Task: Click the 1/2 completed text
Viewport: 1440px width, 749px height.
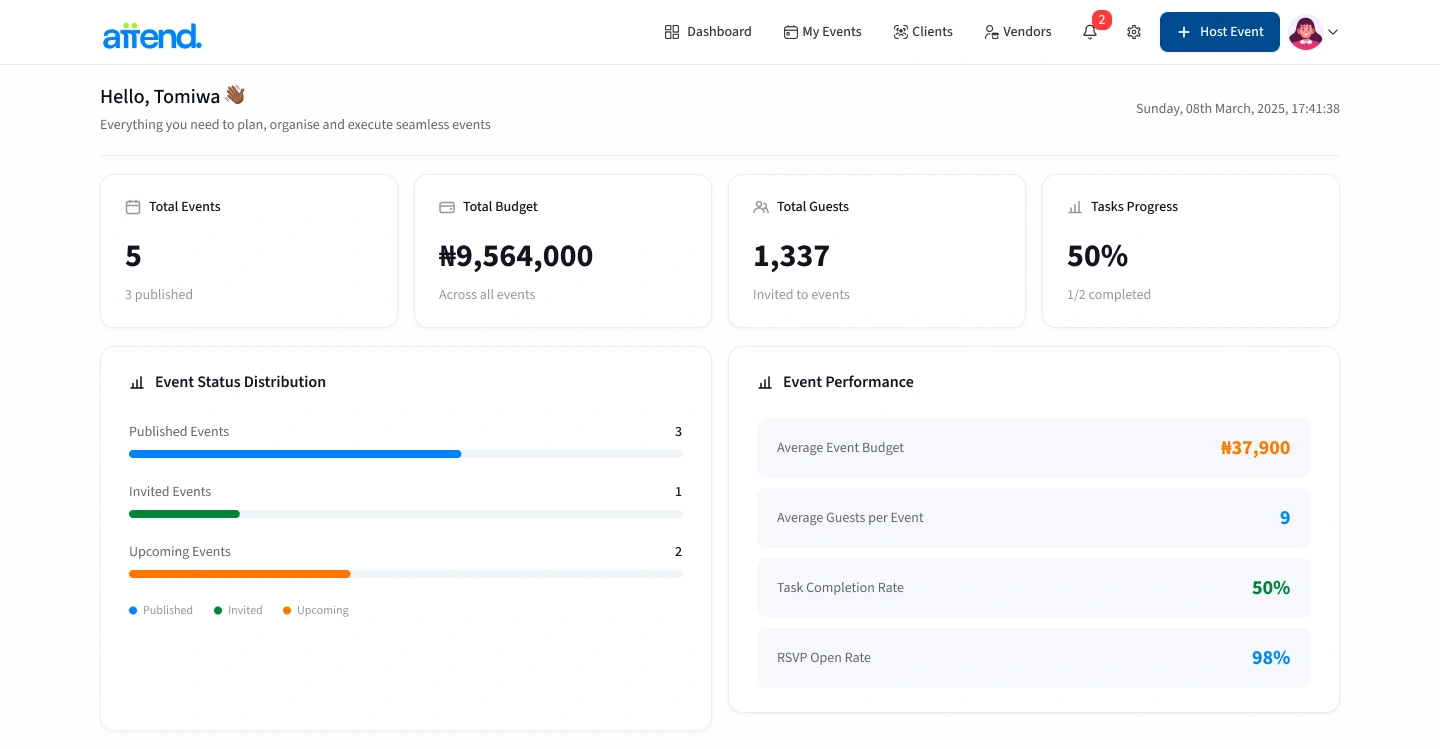Action: tap(1109, 295)
